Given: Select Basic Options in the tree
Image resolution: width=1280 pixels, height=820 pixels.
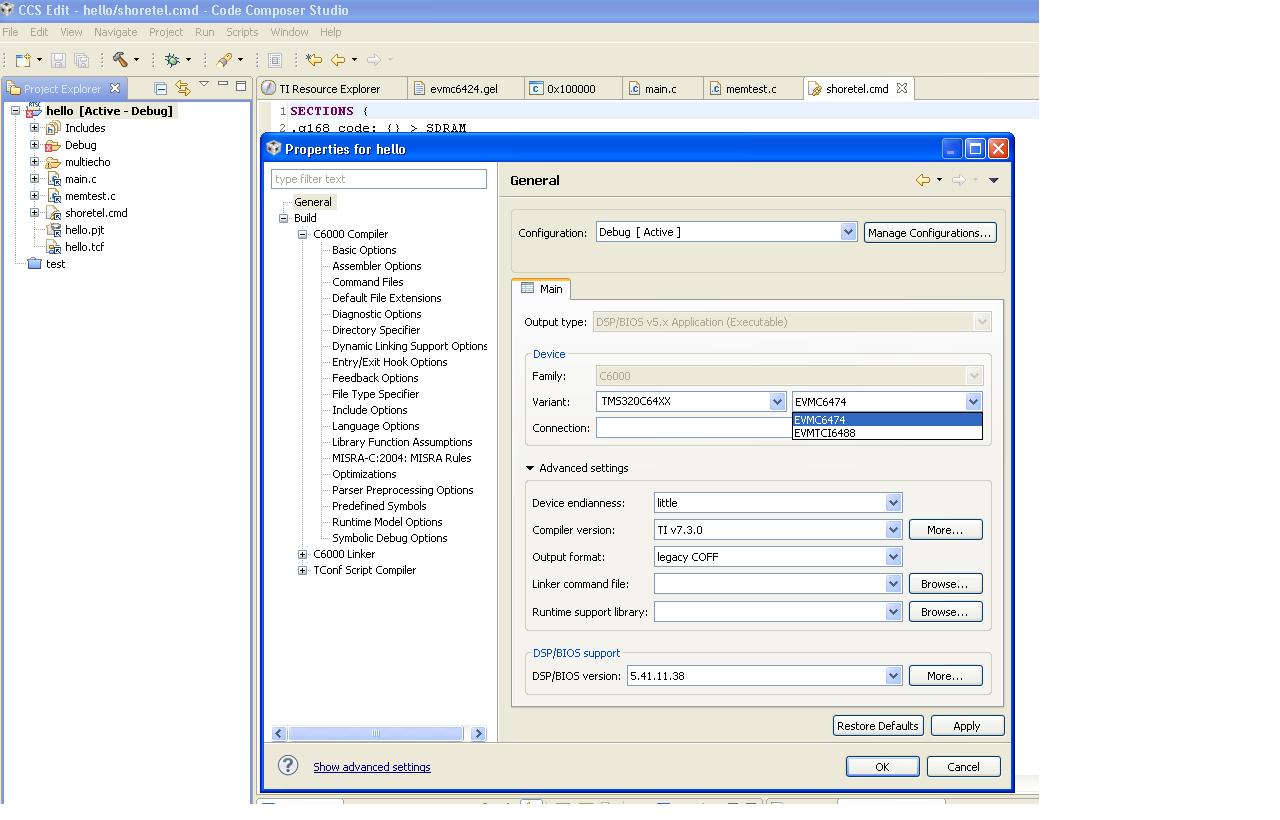Looking at the screenshot, I should [x=364, y=250].
